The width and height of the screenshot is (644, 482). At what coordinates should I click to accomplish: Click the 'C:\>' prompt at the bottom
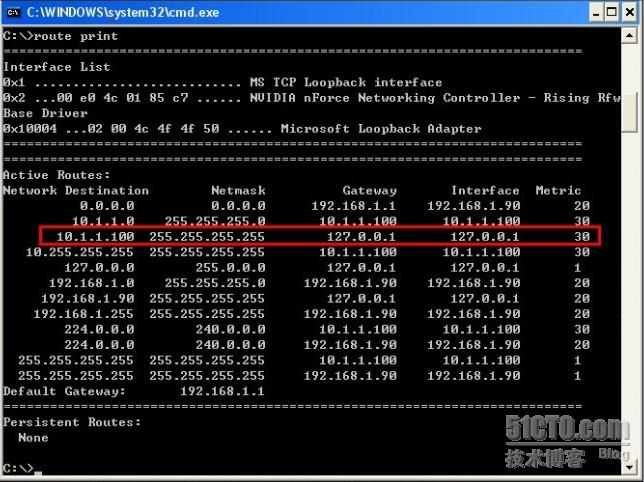coord(18,468)
